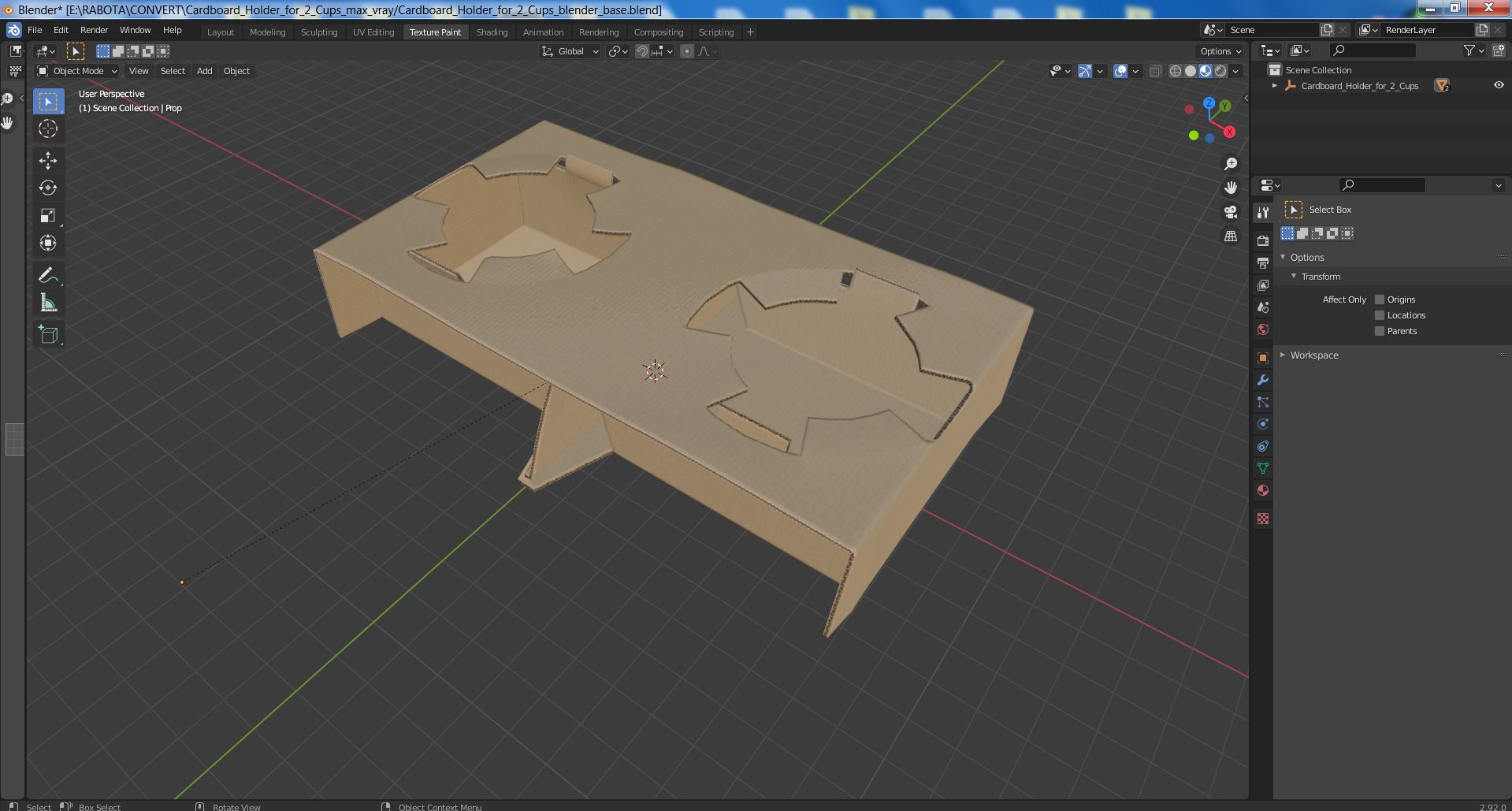Switch to Solid viewport shading
The height and width of the screenshot is (811, 1512).
point(1191,71)
